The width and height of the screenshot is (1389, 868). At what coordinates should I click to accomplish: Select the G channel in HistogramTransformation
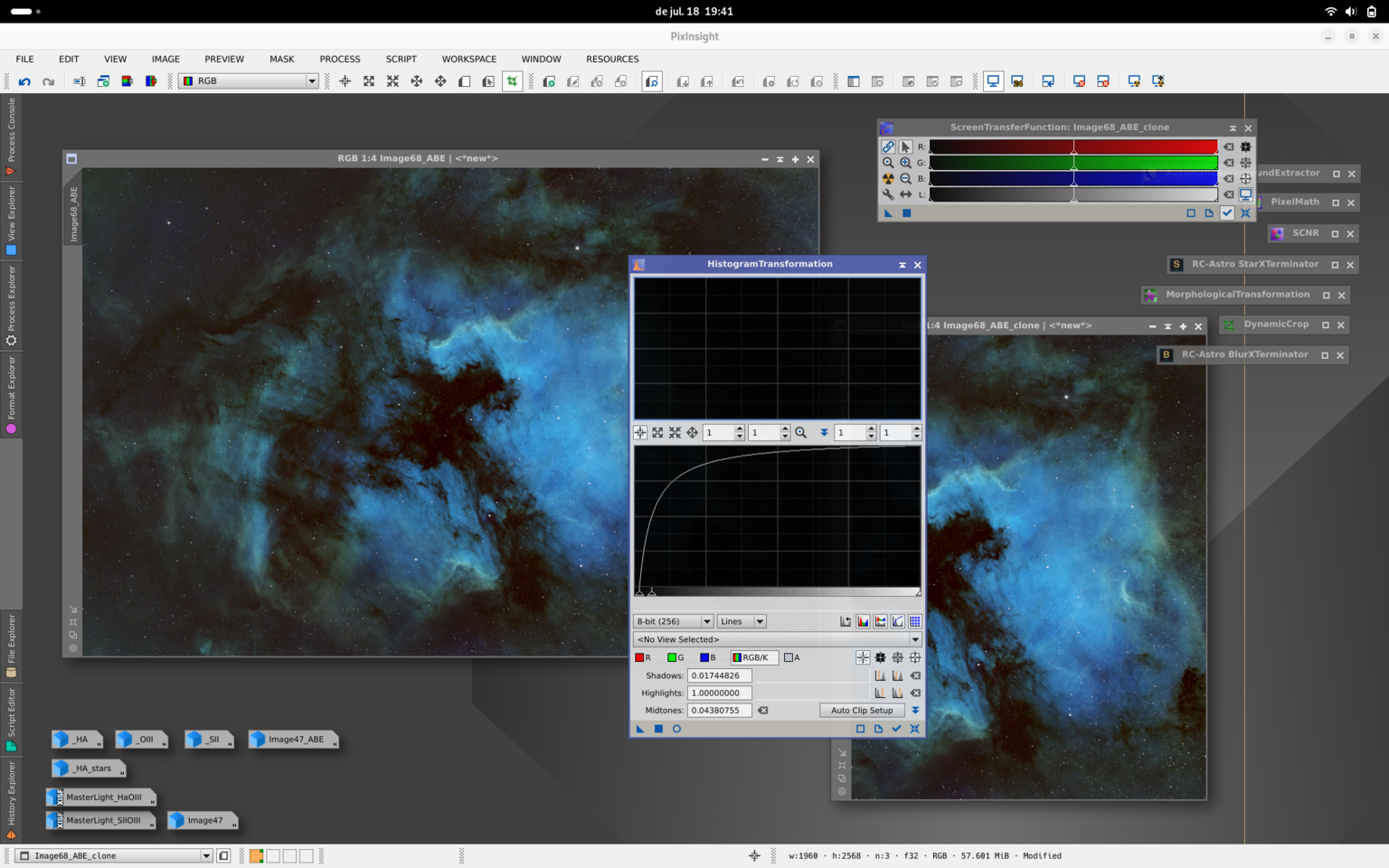(x=676, y=657)
